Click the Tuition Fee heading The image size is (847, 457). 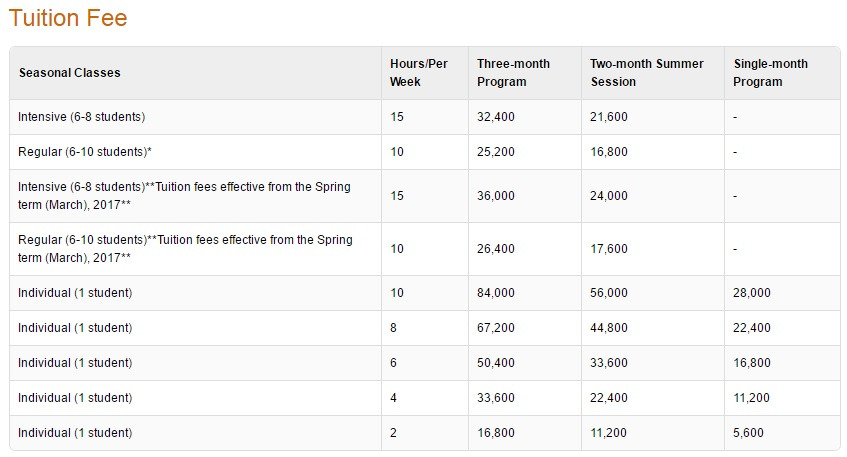pyautogui.click(x=68, y=18)
